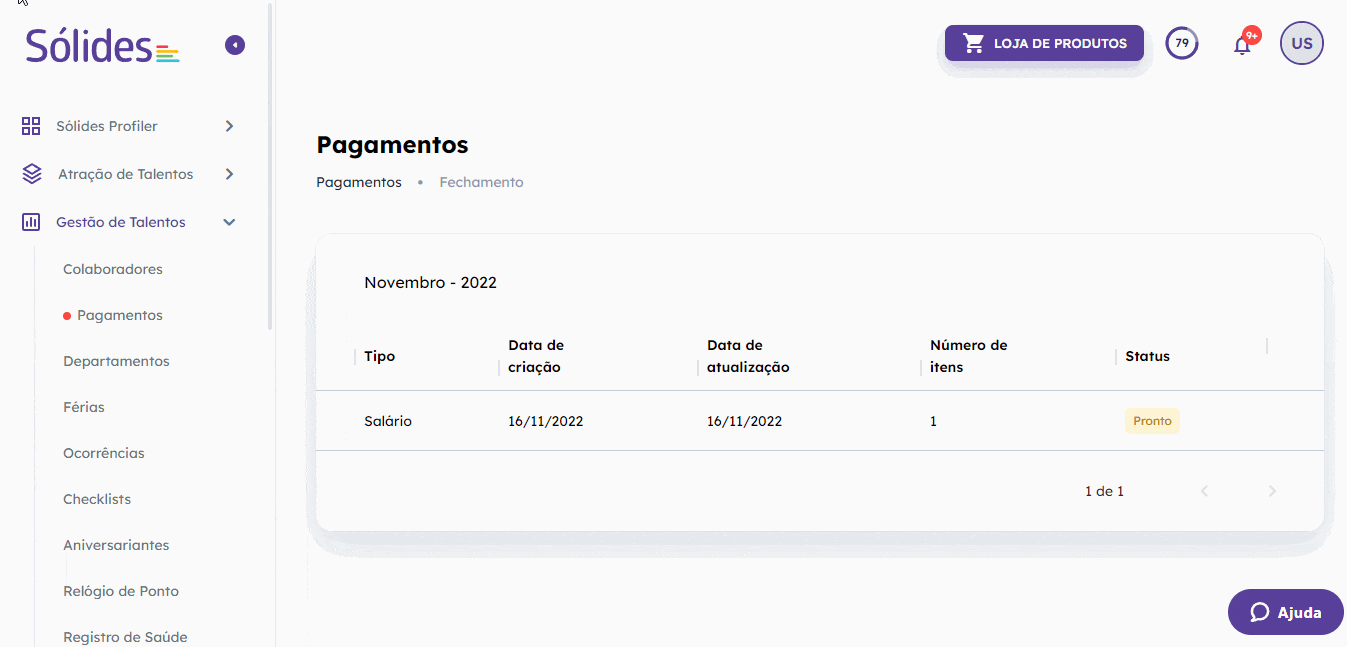This screenshot has width=1347, height=647.
Task: Click the progress circle showing 79
Action: (x=1182, y=43)
